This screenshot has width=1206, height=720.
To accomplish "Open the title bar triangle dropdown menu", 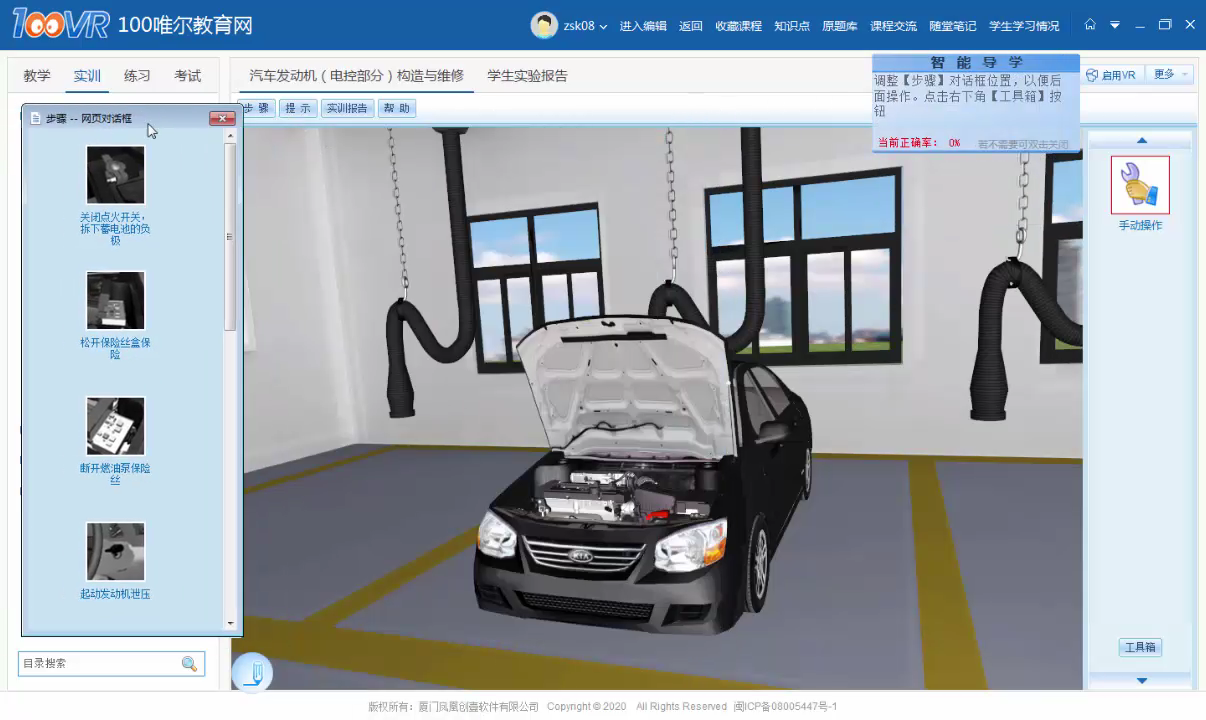I will [x=1115, y=25].
